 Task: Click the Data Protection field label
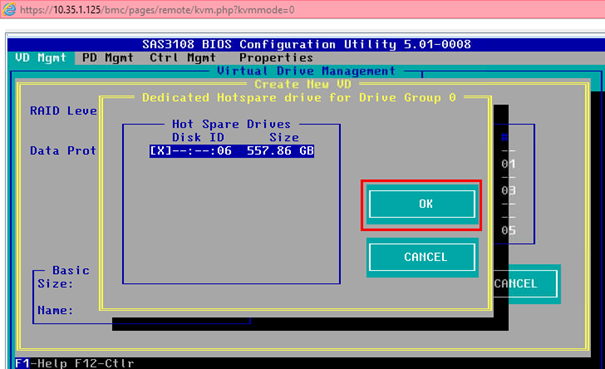click(x=63, y=151)
